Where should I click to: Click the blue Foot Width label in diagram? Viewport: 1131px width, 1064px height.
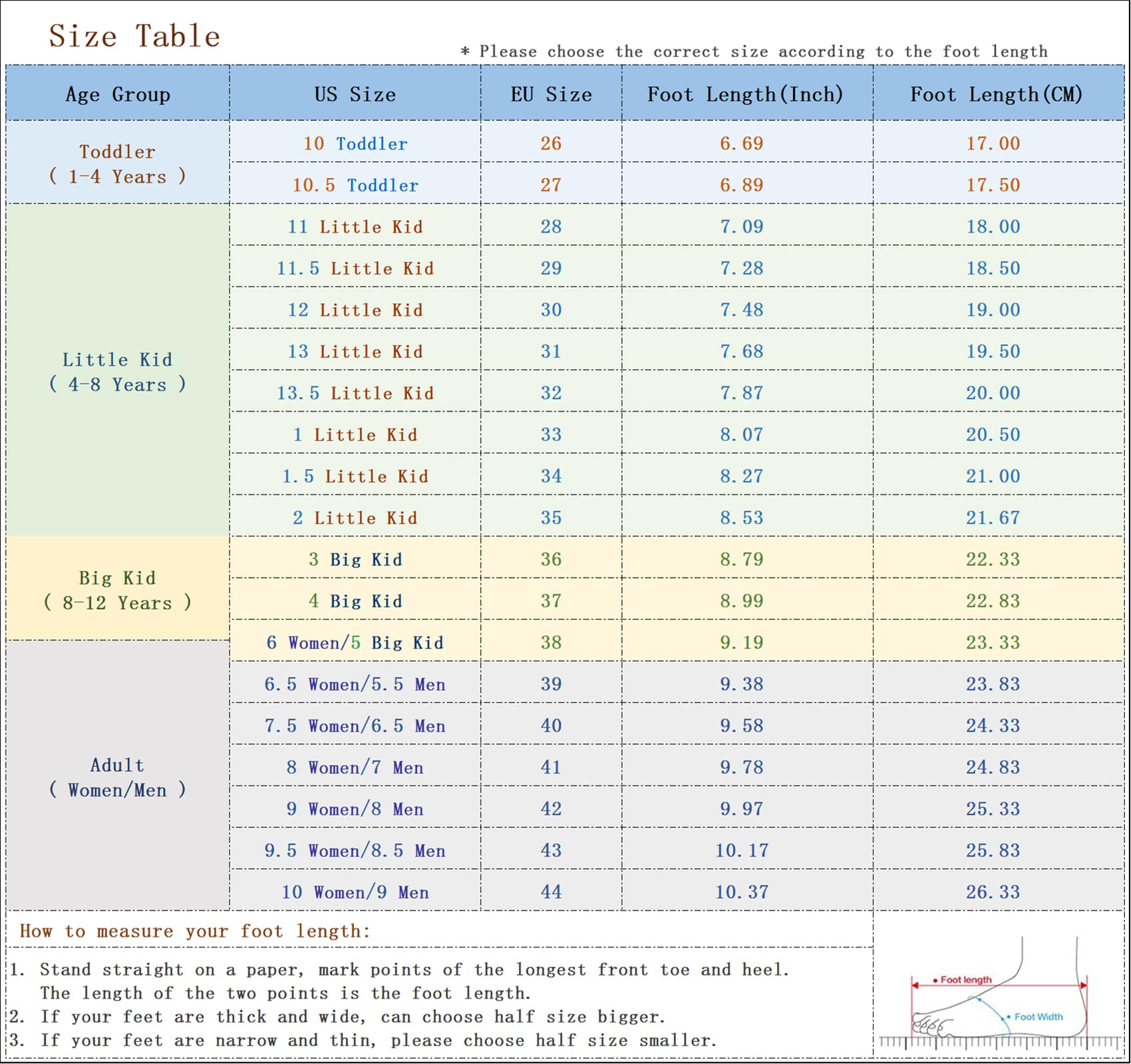(x=1038, y=1017)
